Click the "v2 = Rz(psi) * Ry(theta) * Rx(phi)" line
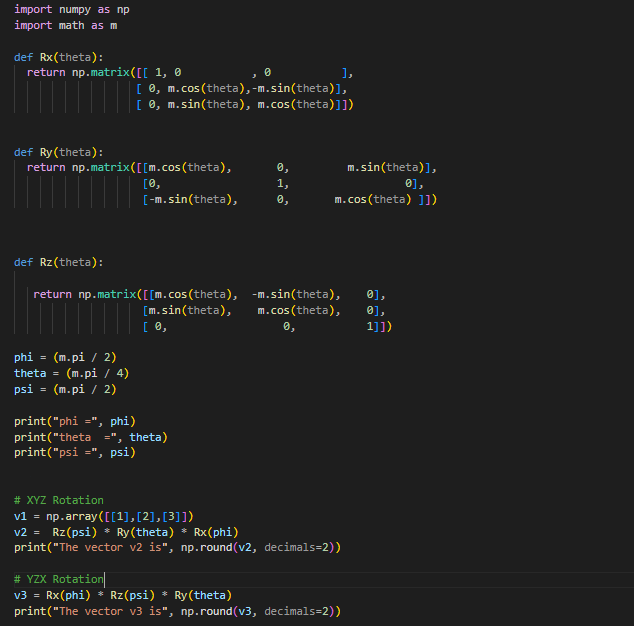This screenshot has width=634, height=626. 126,532
